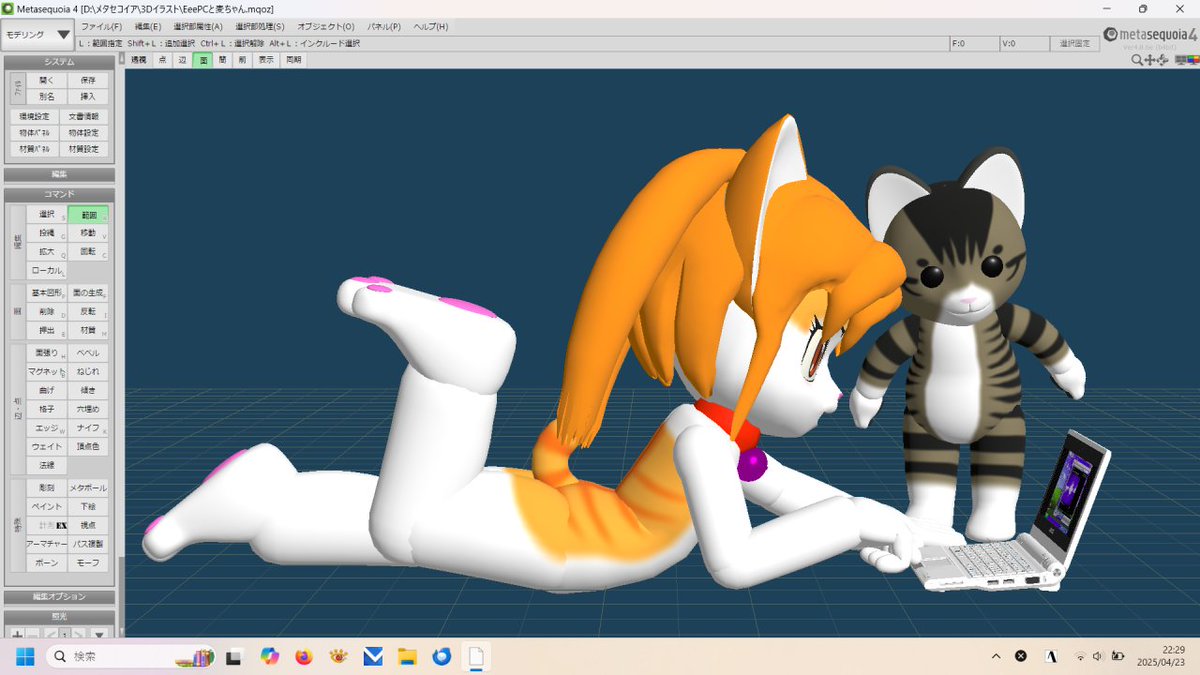Open the Windows Start menu
The image size is (1200, 675).
[x=24, y=656]
